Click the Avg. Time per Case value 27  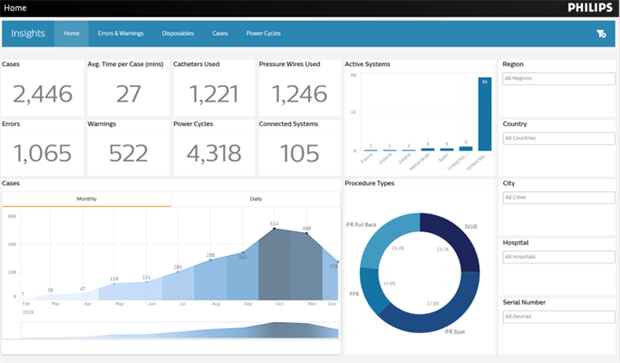click(x=129, y=94)
